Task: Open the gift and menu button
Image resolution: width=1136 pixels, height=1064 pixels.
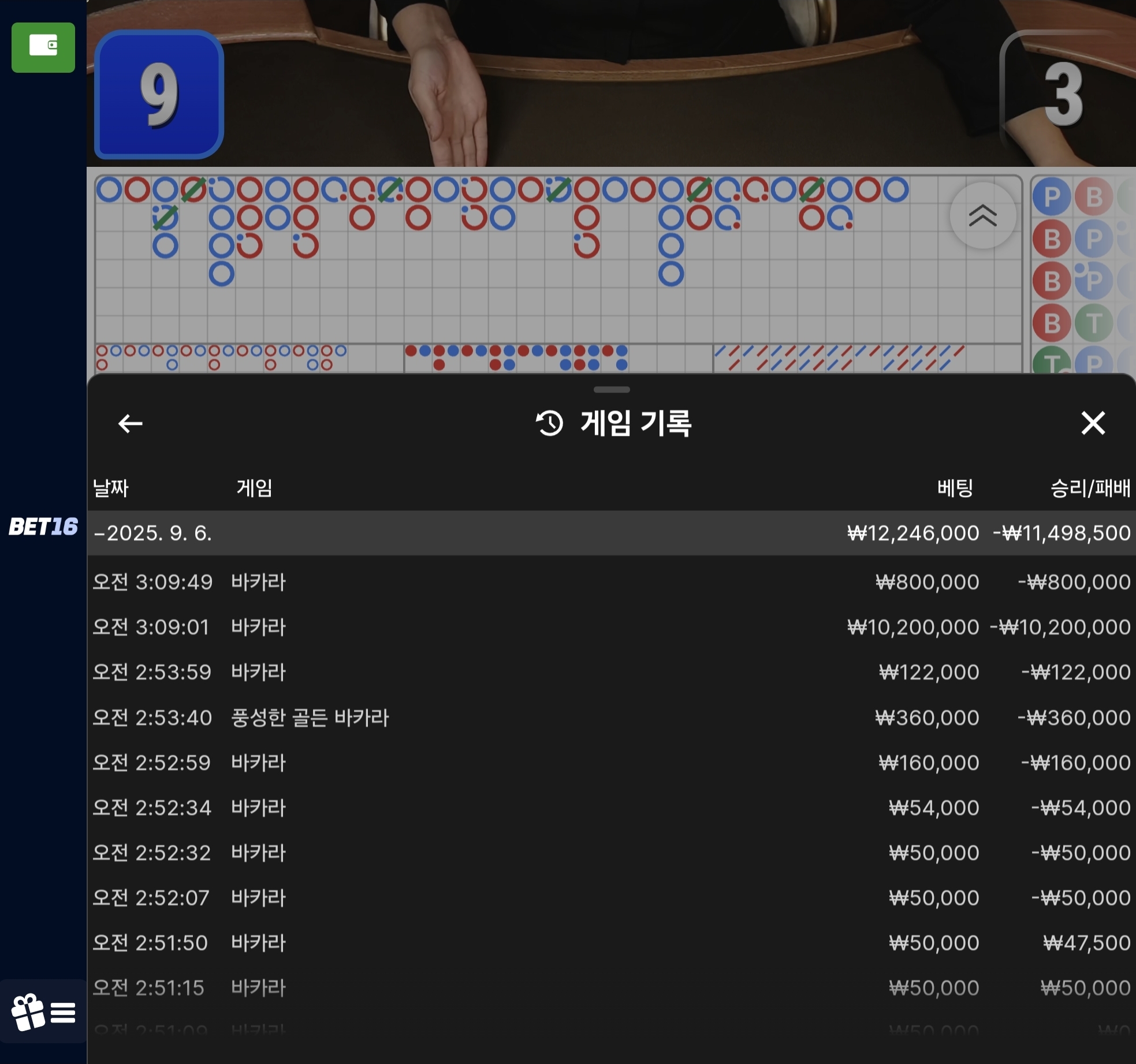Action: tap(43, 1012)
